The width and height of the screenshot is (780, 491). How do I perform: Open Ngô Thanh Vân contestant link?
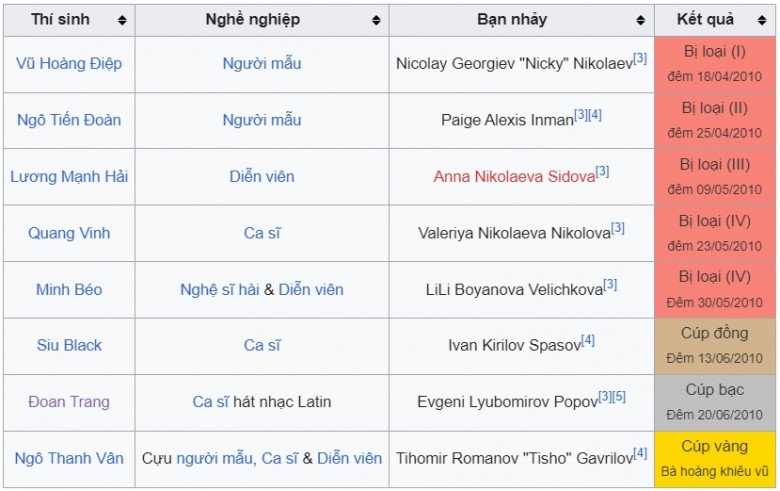tap(69, 458)
